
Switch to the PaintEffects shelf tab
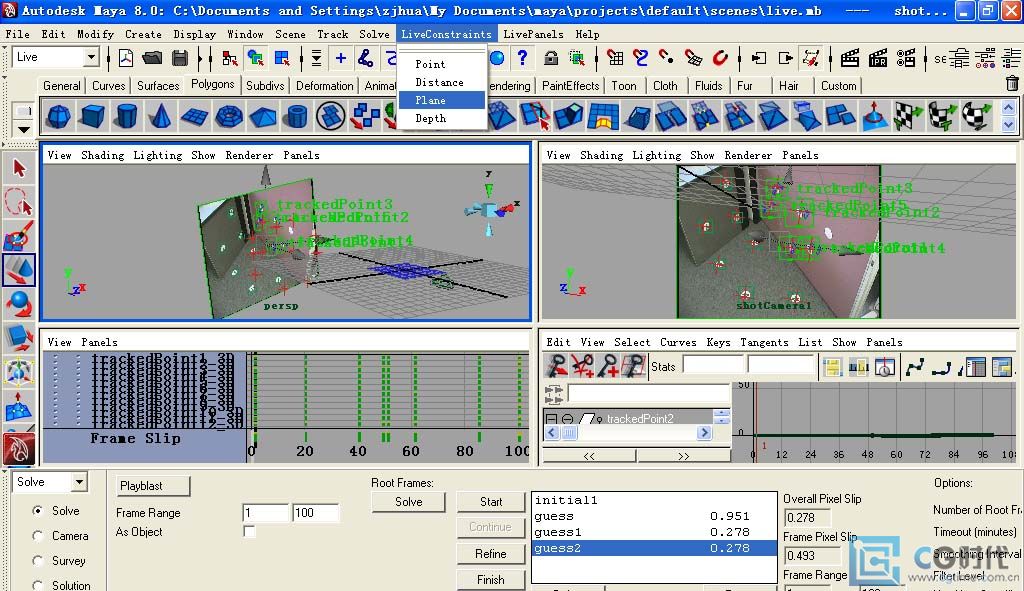point(570,86)
